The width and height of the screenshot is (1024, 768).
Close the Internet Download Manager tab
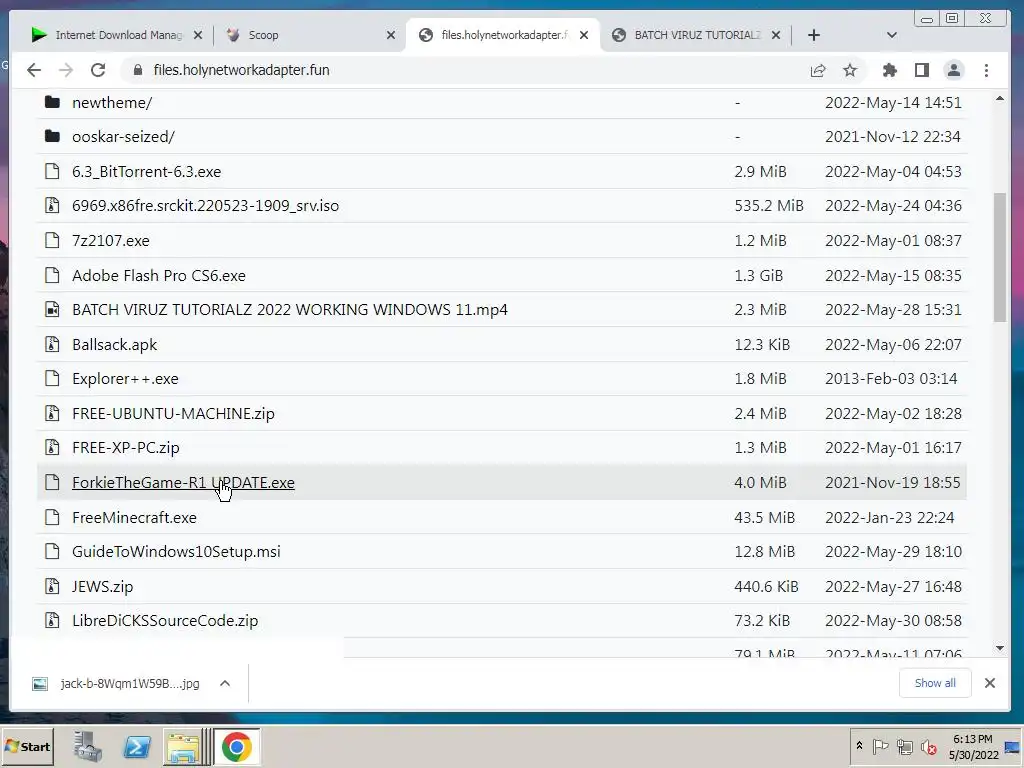pos(198,35)
